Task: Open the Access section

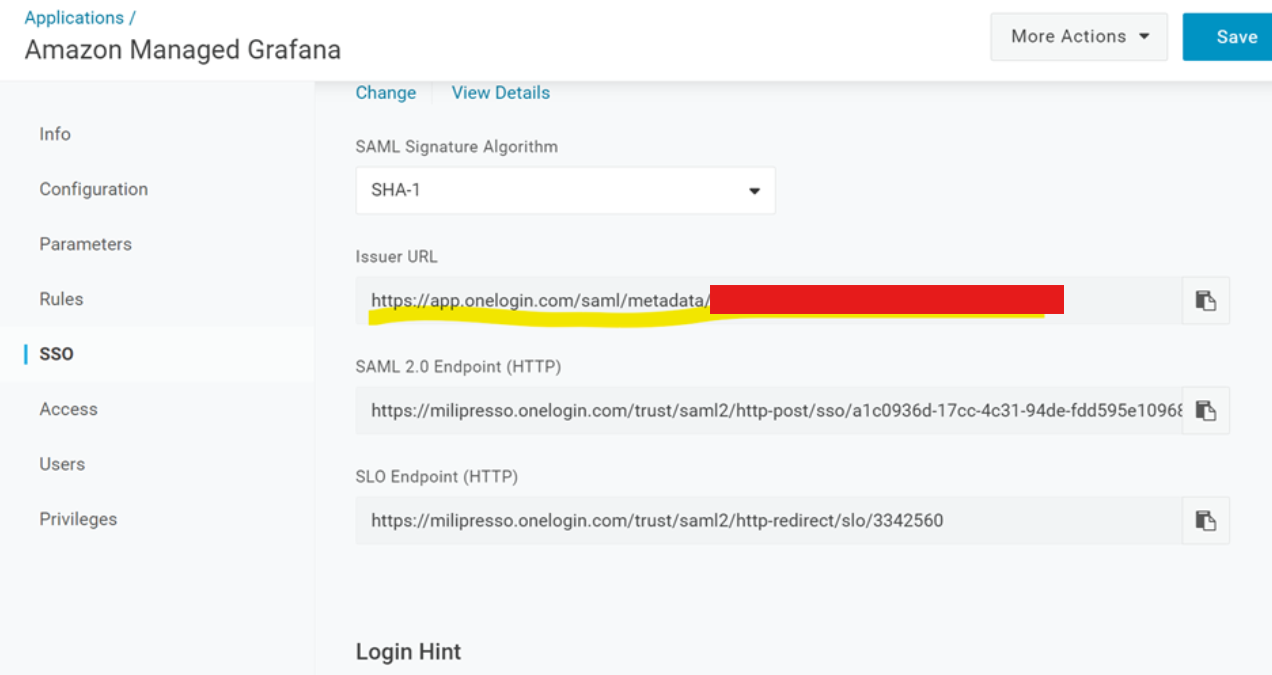Action: click(69, 409)
